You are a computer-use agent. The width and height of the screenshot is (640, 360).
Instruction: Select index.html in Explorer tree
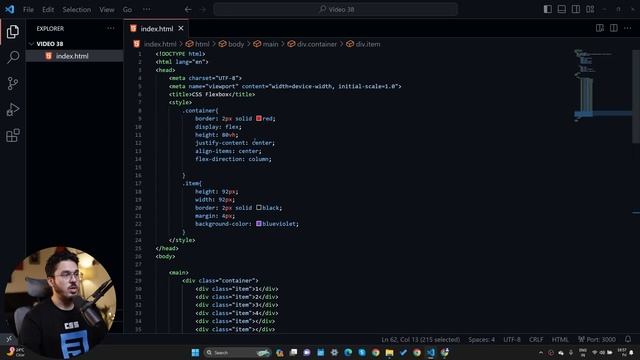coord(74,56)
